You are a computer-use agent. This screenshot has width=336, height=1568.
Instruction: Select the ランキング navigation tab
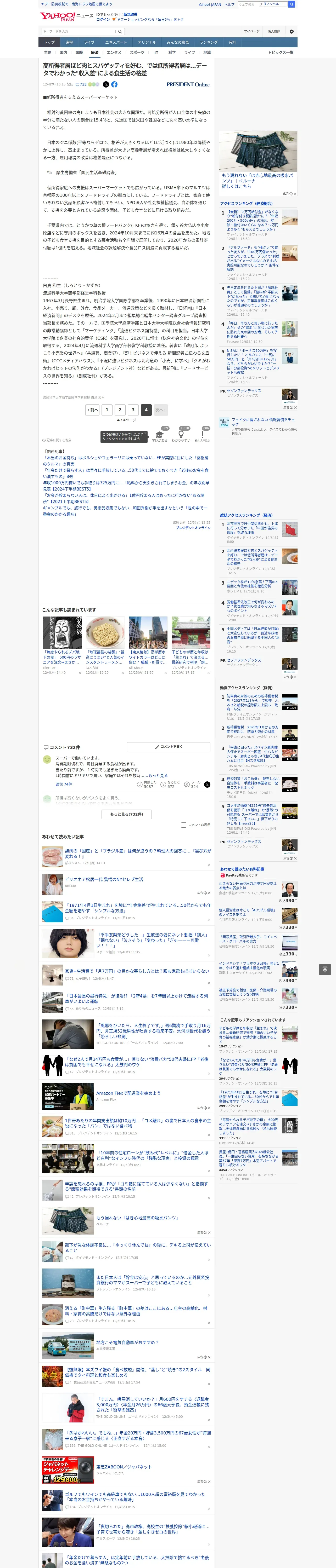pyautogui.click(x=209, y=43)
